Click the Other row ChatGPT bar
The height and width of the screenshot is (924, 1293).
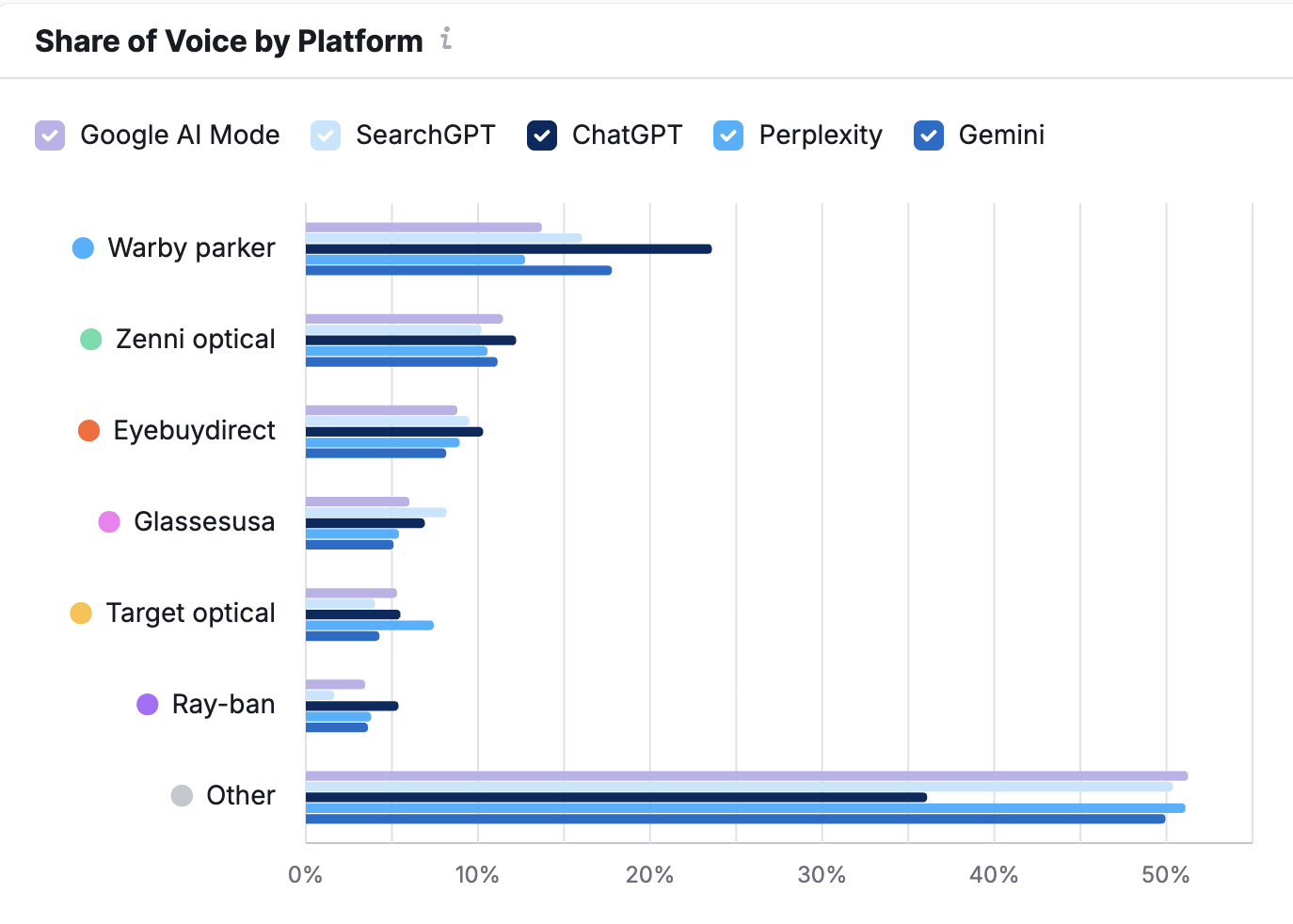pyautogui.click(x=615, y=798)
